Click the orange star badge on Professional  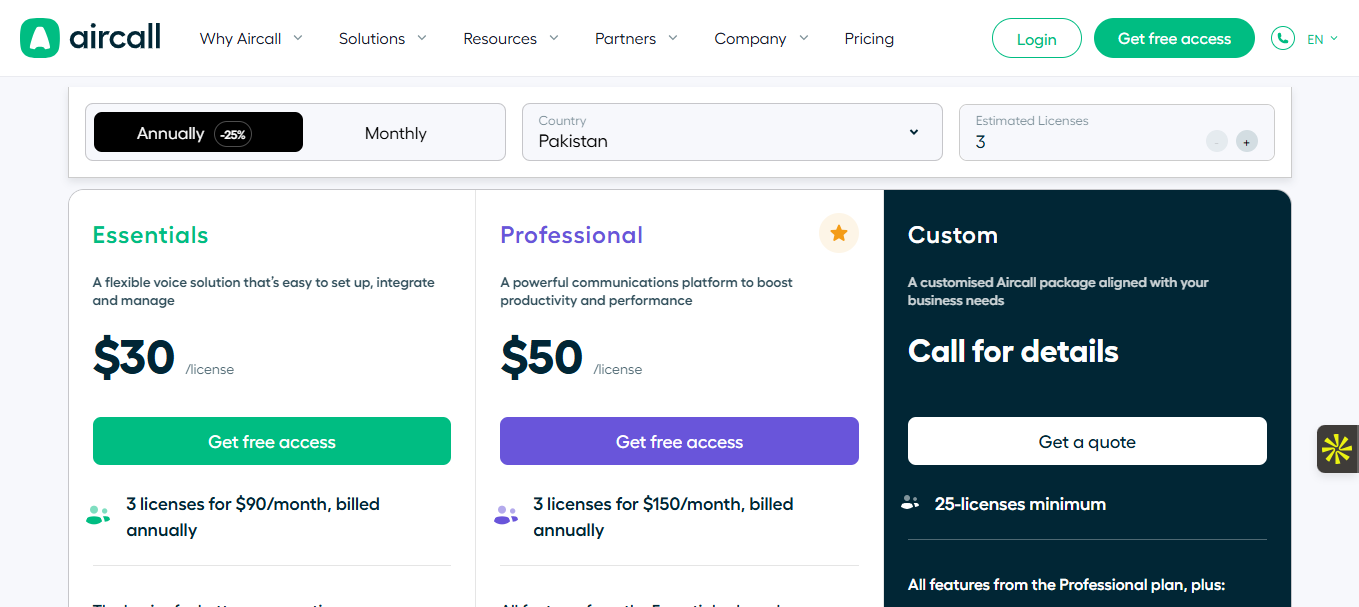pyautogui.click(x=838, y=233)
